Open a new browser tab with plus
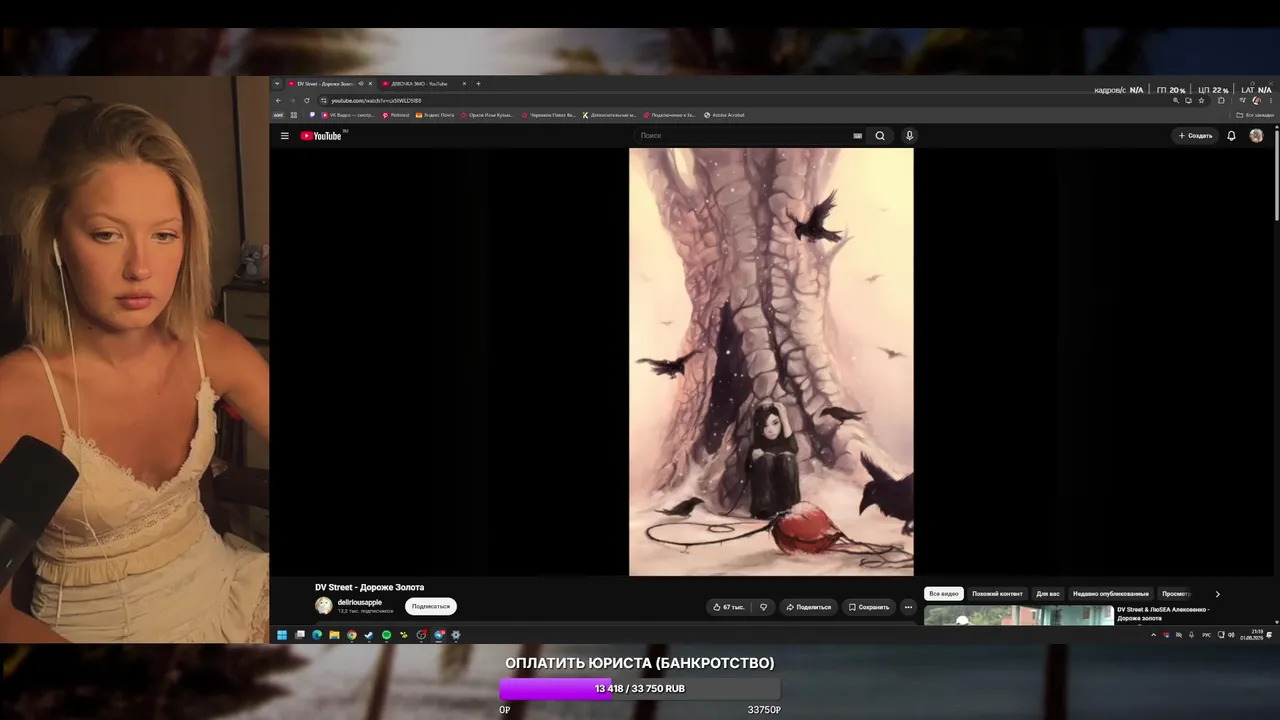 pyautogui.click(x=478, y=84)
